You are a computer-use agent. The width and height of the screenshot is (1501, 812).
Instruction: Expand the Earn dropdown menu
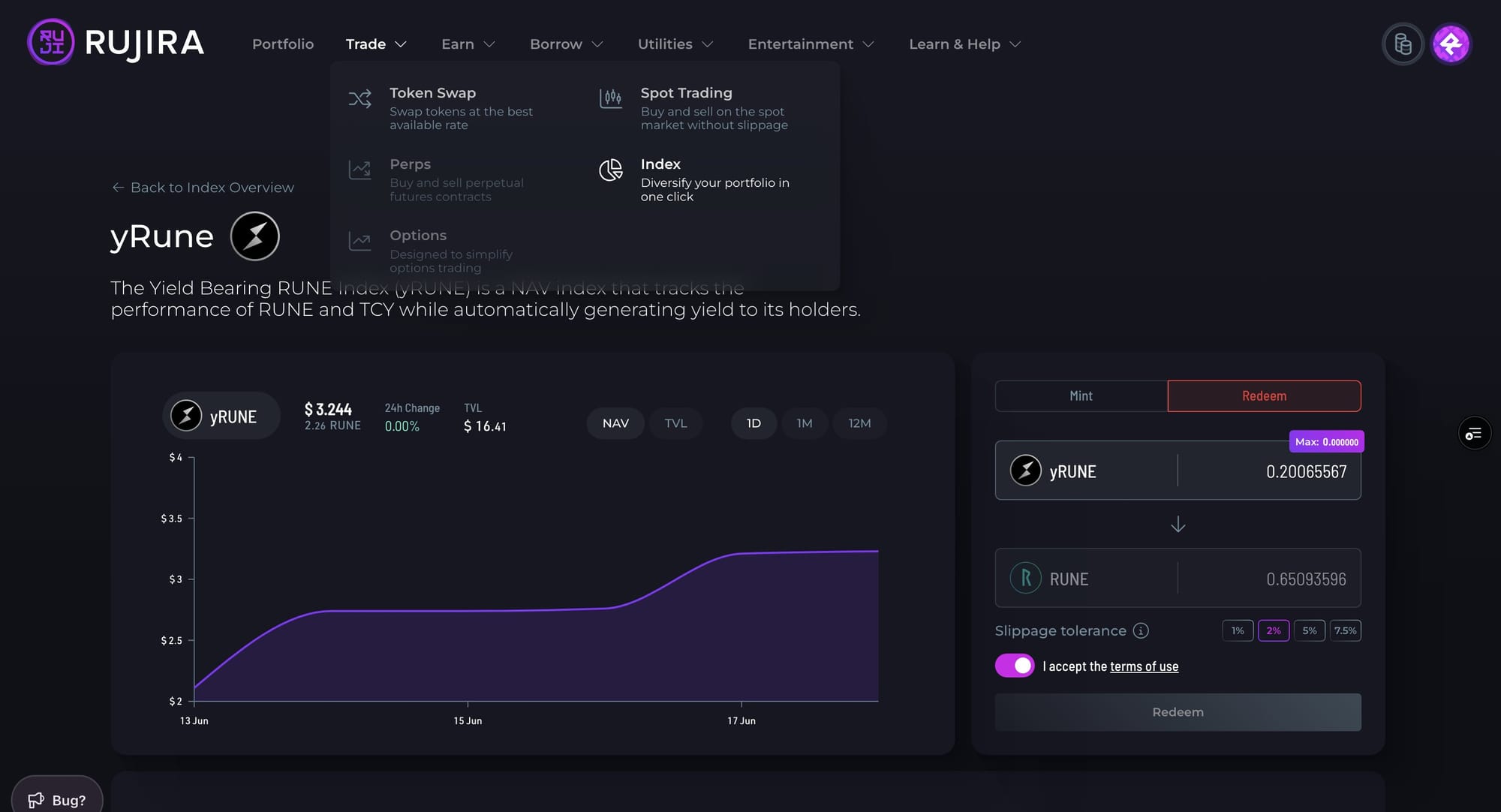pos(468,44)
